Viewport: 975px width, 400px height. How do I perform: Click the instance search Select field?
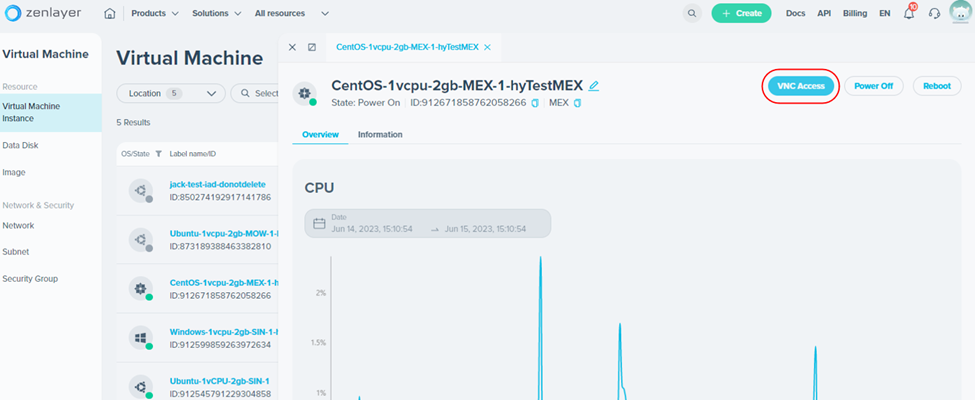(255, 93)
